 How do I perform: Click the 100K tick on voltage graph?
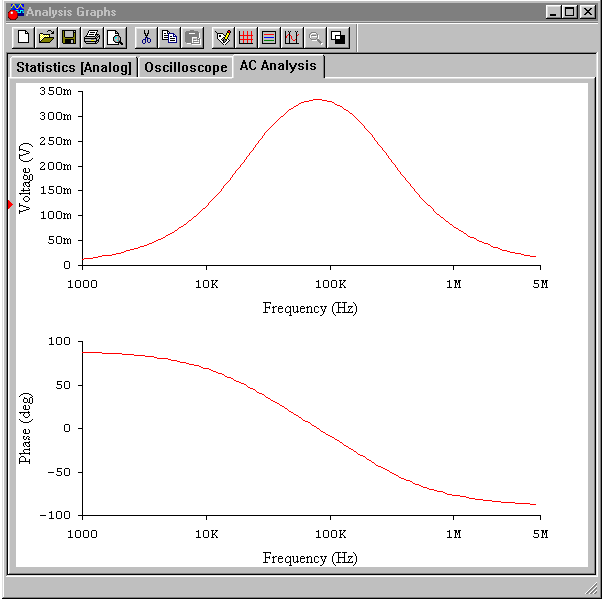click(330, 284)
